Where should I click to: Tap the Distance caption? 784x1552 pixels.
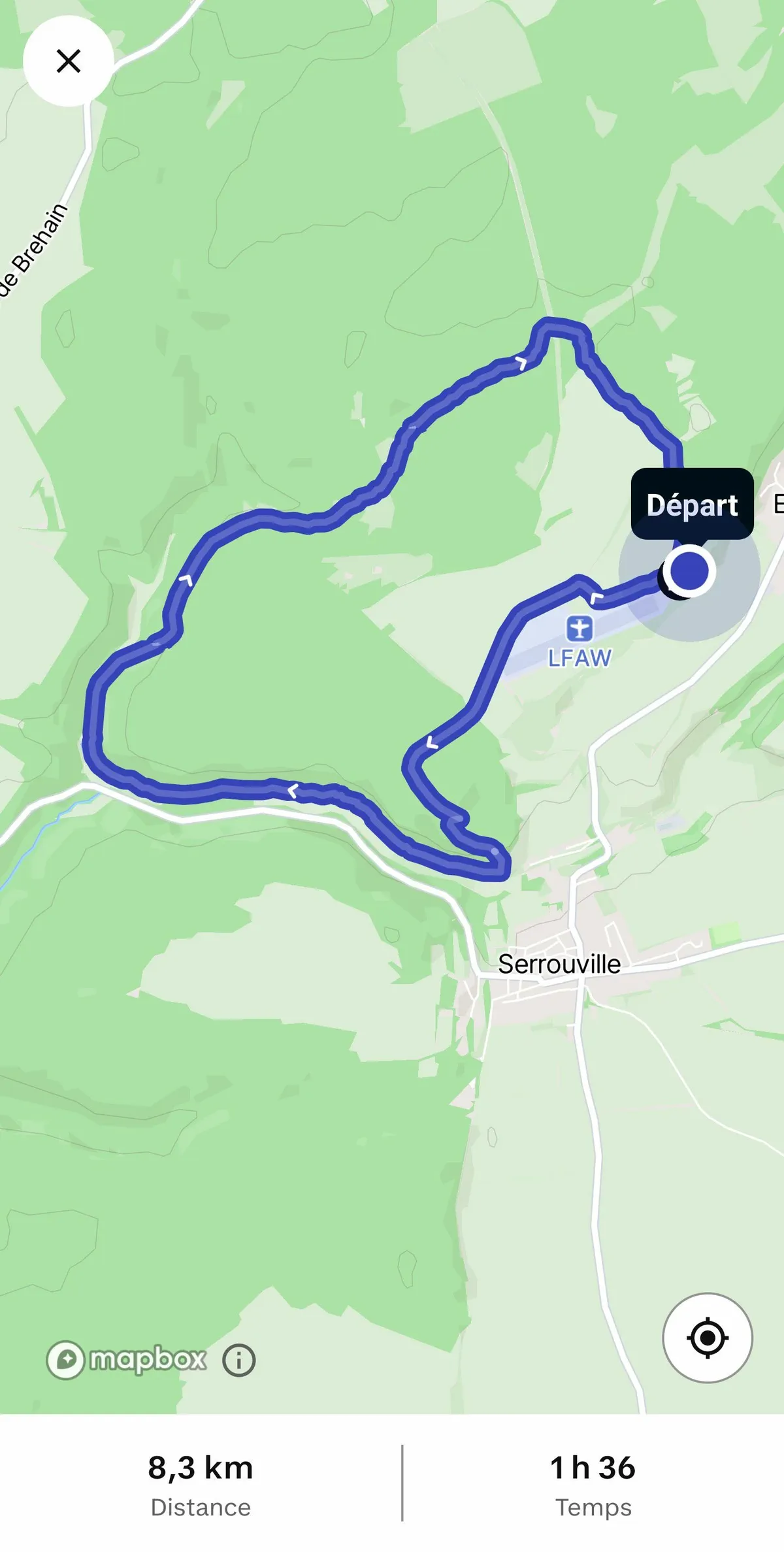201,1507
